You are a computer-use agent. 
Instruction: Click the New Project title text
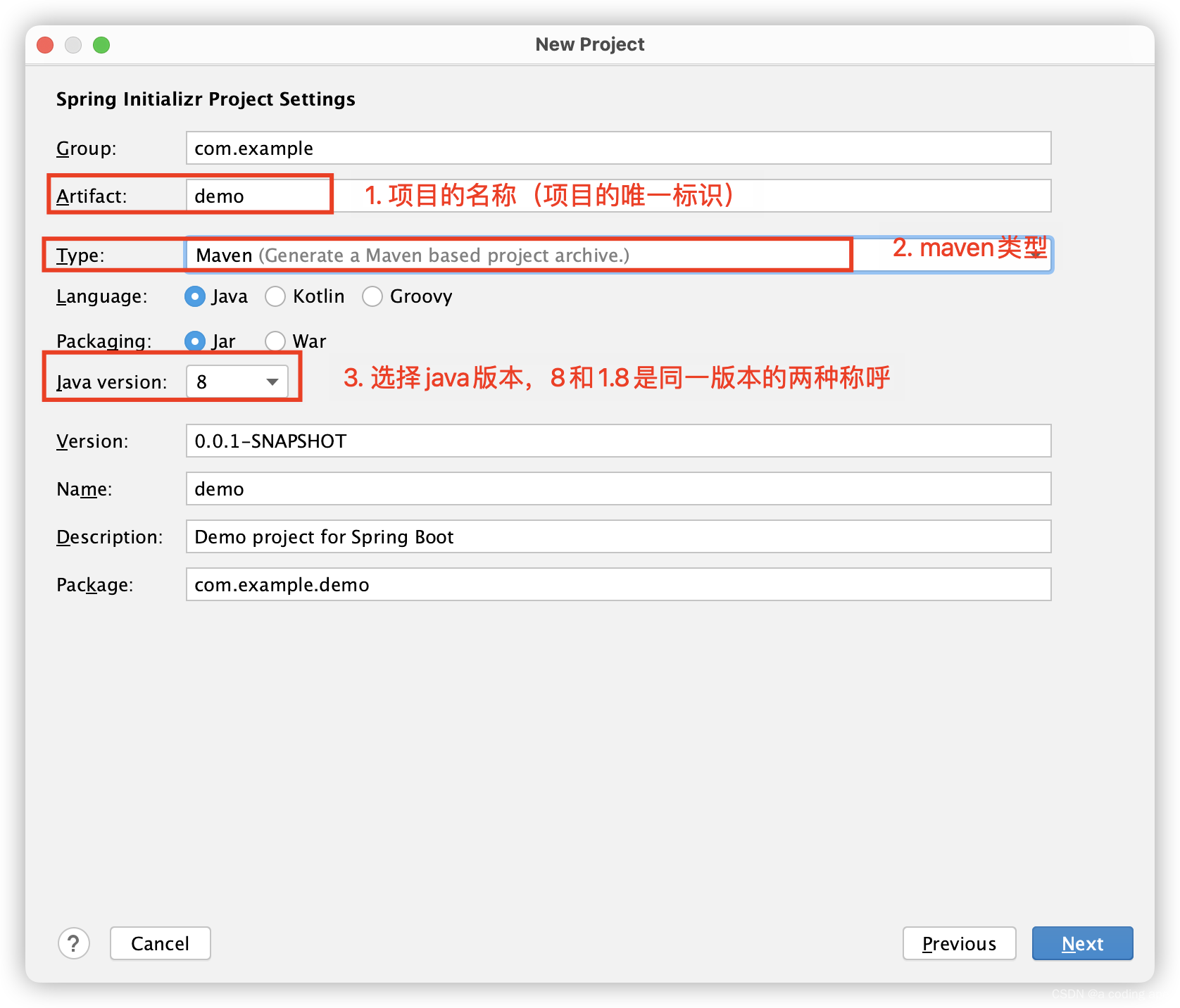tap(590, 44)
